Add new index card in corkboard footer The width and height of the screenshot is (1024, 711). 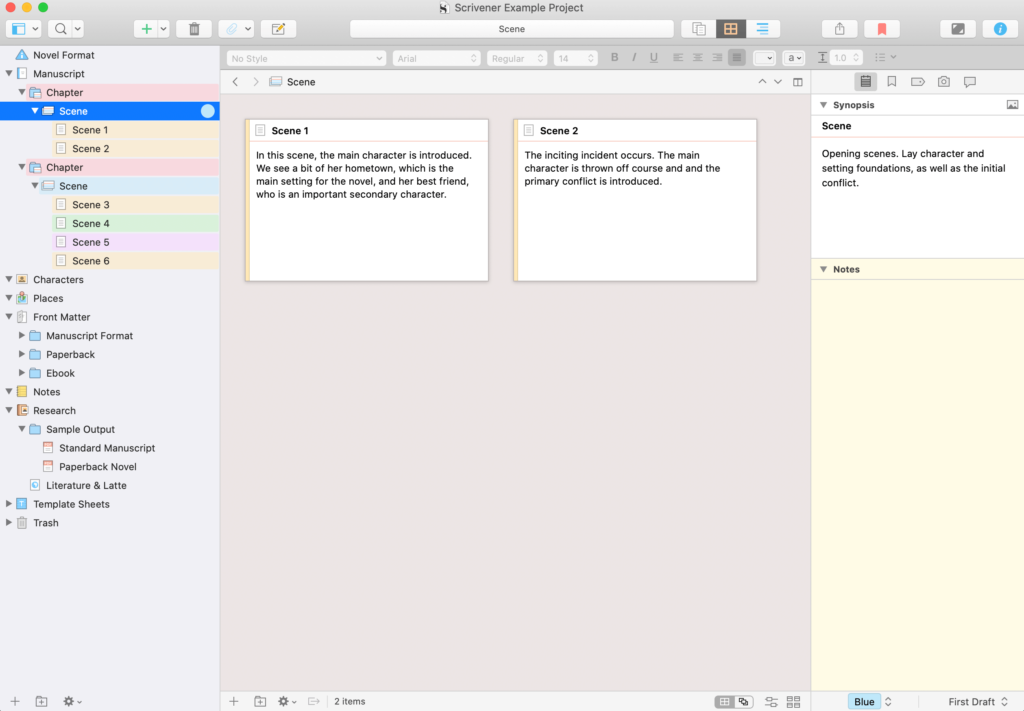coord(234,701)
